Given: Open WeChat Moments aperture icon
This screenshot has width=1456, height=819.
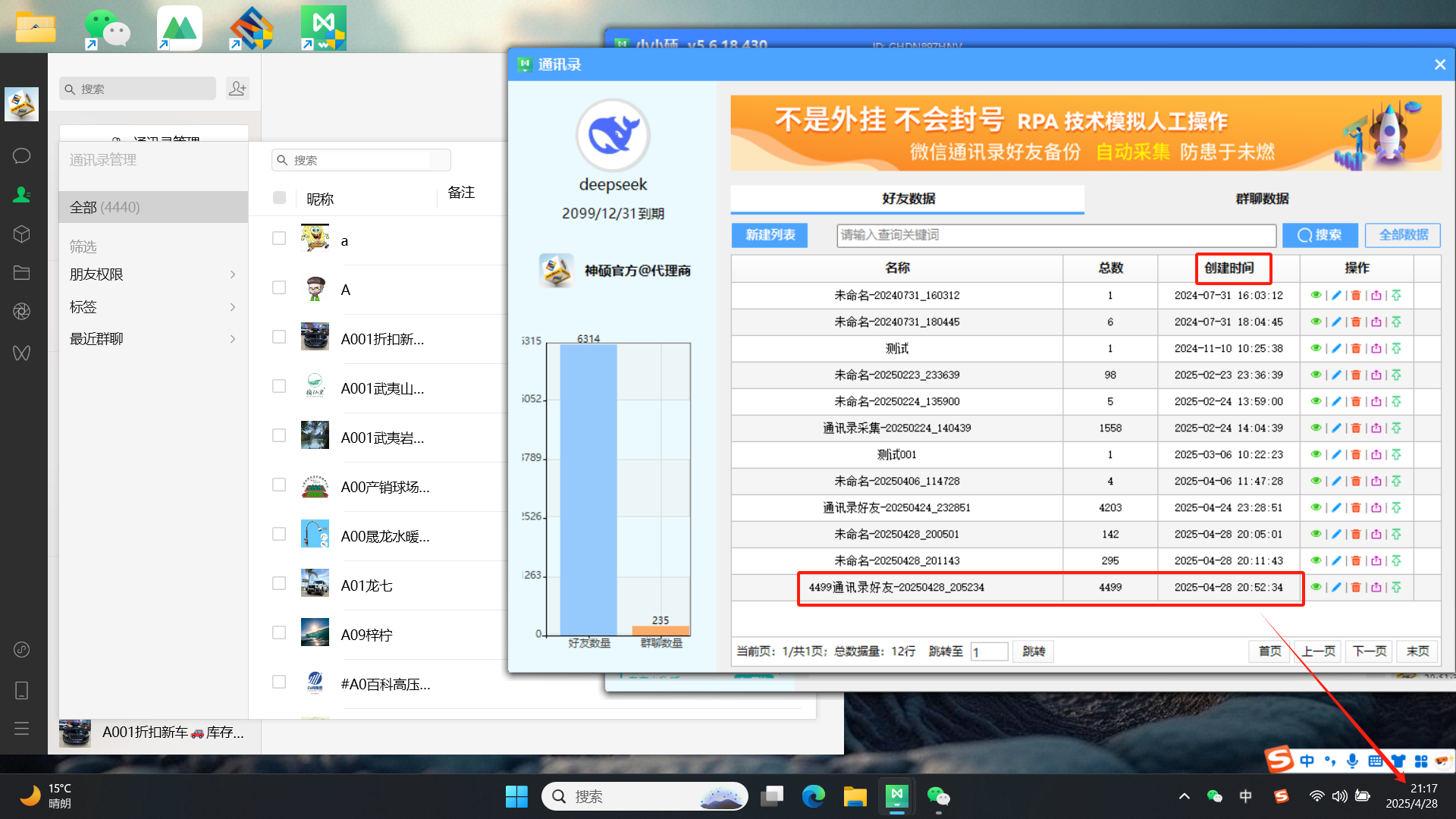Looking at the screenshot, I should pyautogui.click(x=22, y=312).
